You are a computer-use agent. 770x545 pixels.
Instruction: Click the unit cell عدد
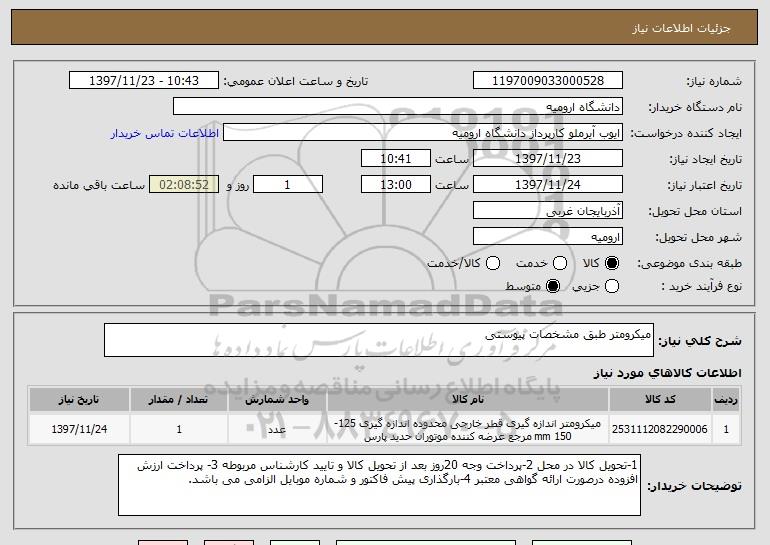point(277,429)
